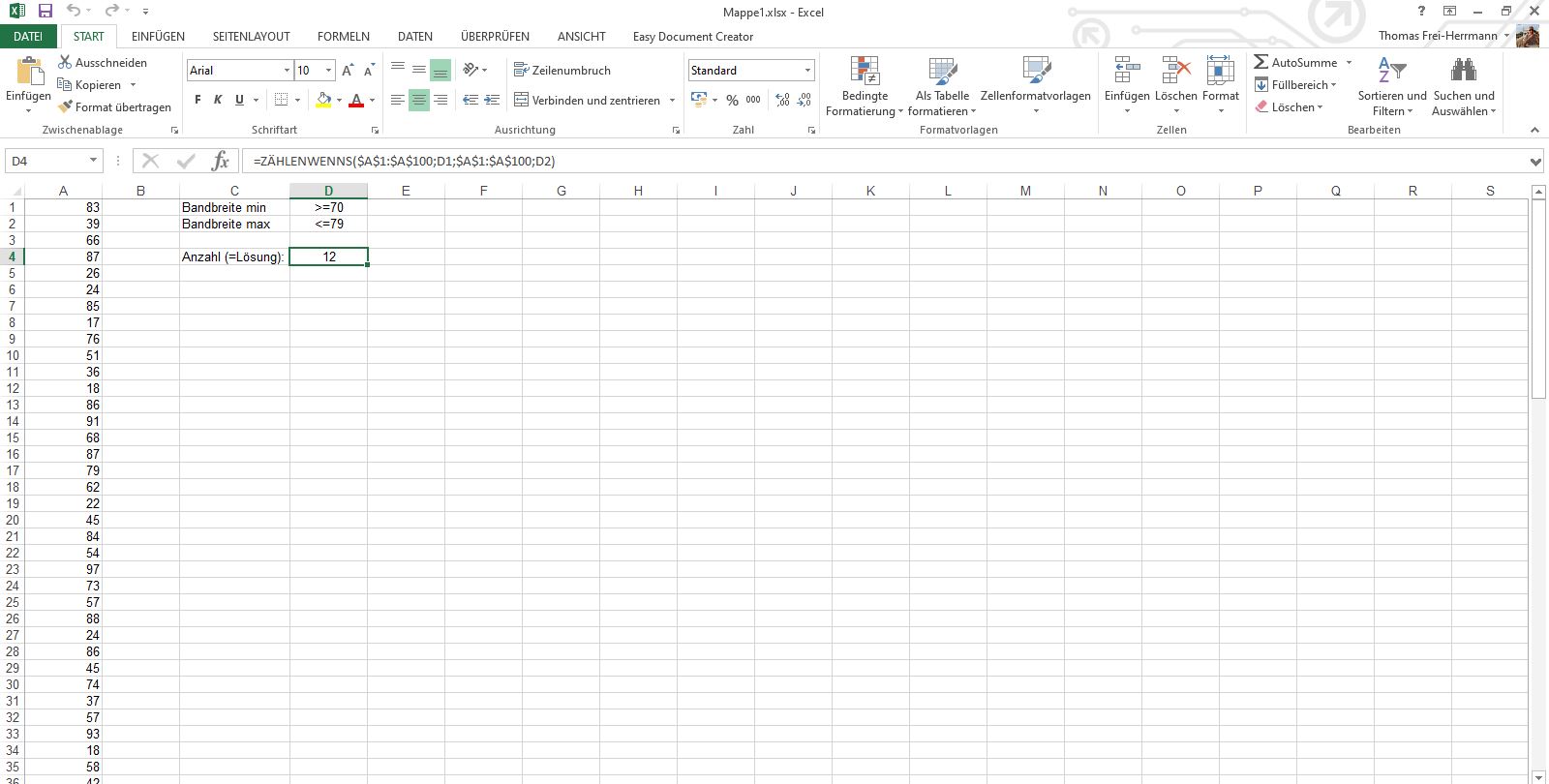Click the Suchen und Auswählen binoculars icon
The image size is (1549, 784).
1463,73
